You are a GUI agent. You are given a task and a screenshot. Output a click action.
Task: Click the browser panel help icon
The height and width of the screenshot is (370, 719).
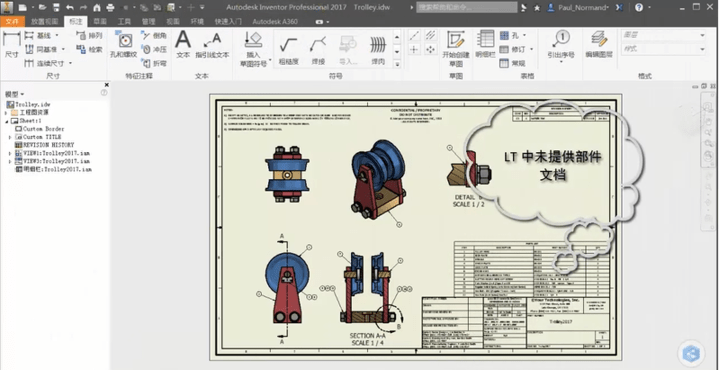[x=104, y=93]
